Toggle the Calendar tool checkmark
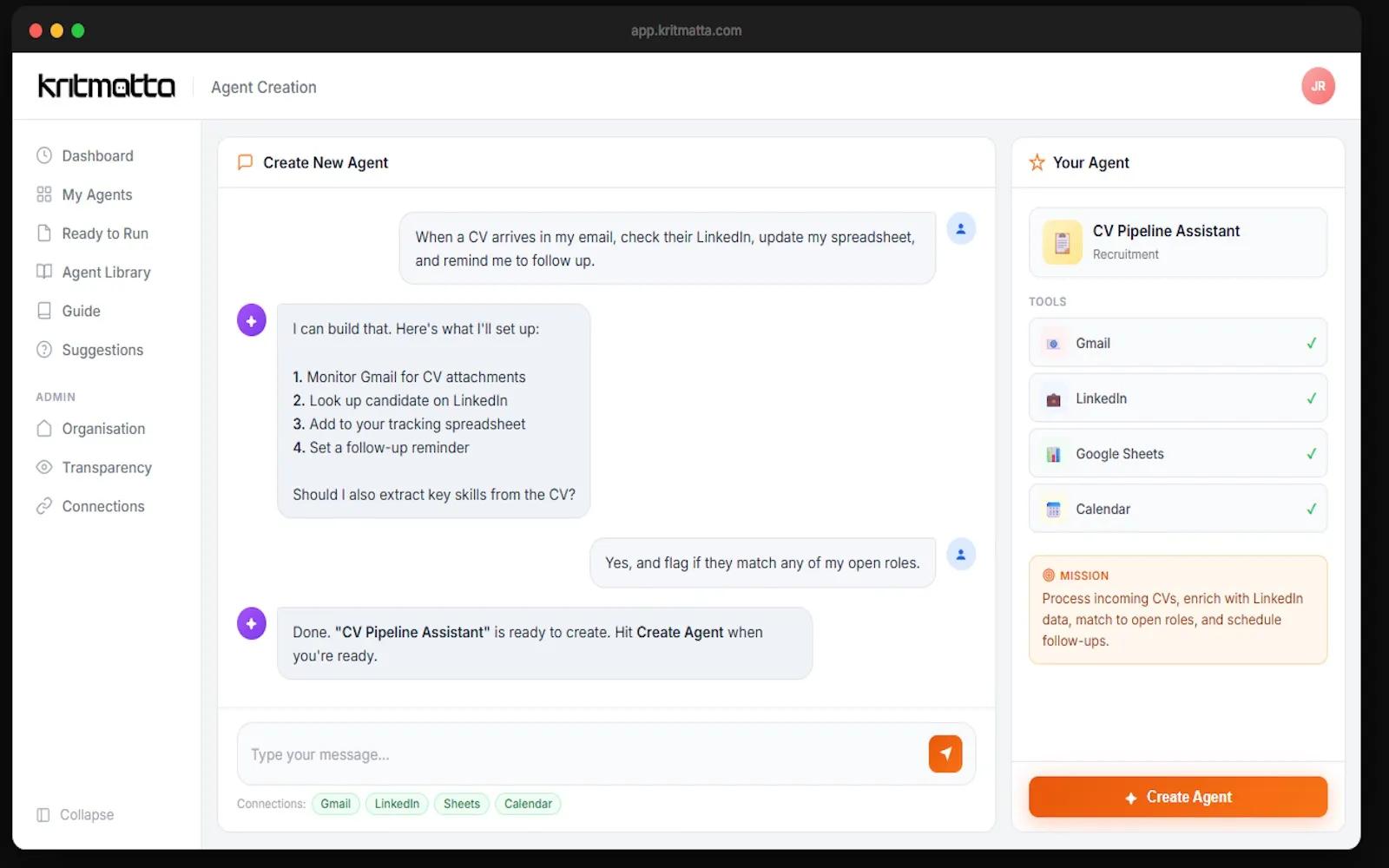This screenshot has width=1389, height=868. [1311, 509]
